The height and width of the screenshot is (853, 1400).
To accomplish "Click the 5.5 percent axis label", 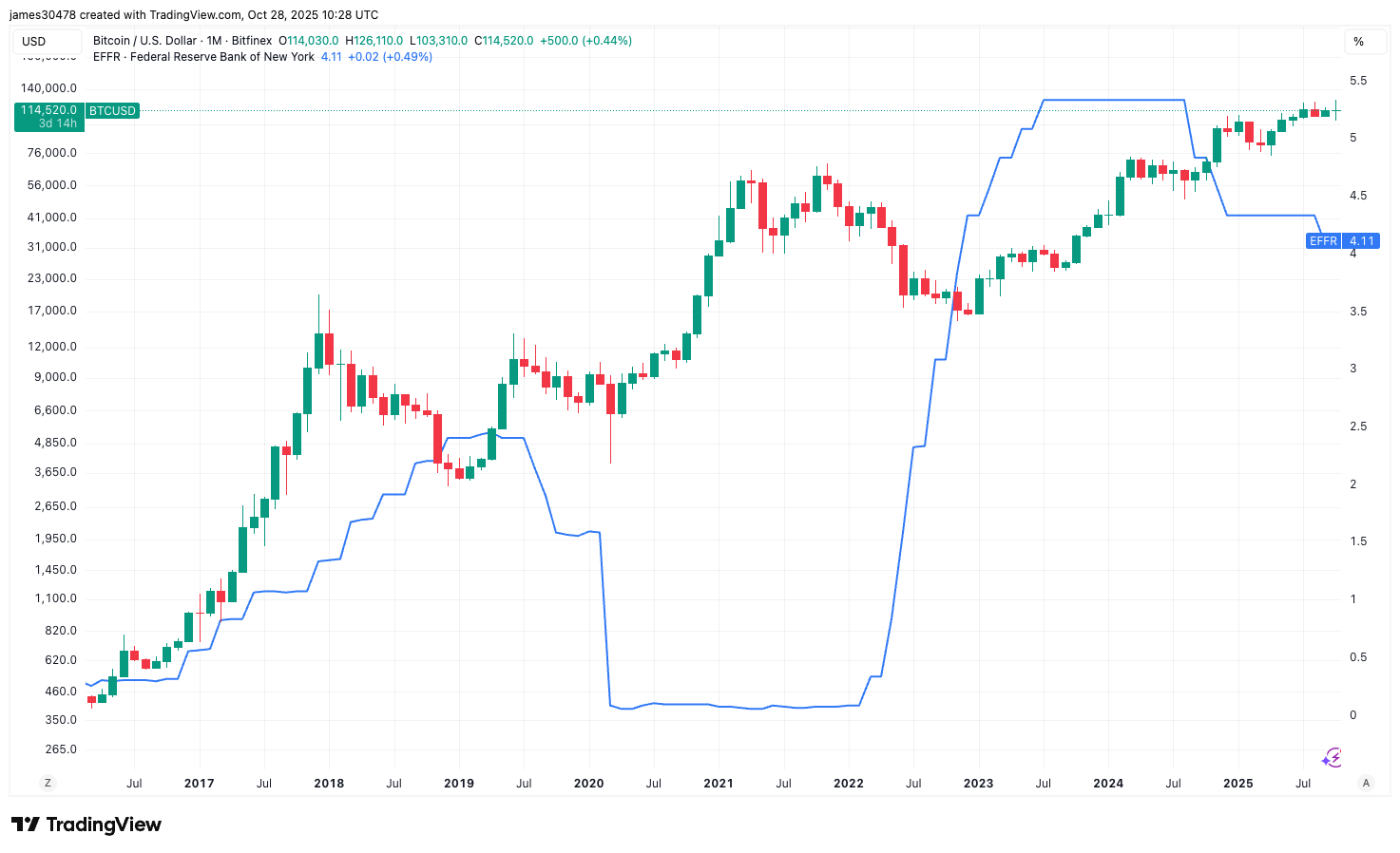I will [1358, 81].
